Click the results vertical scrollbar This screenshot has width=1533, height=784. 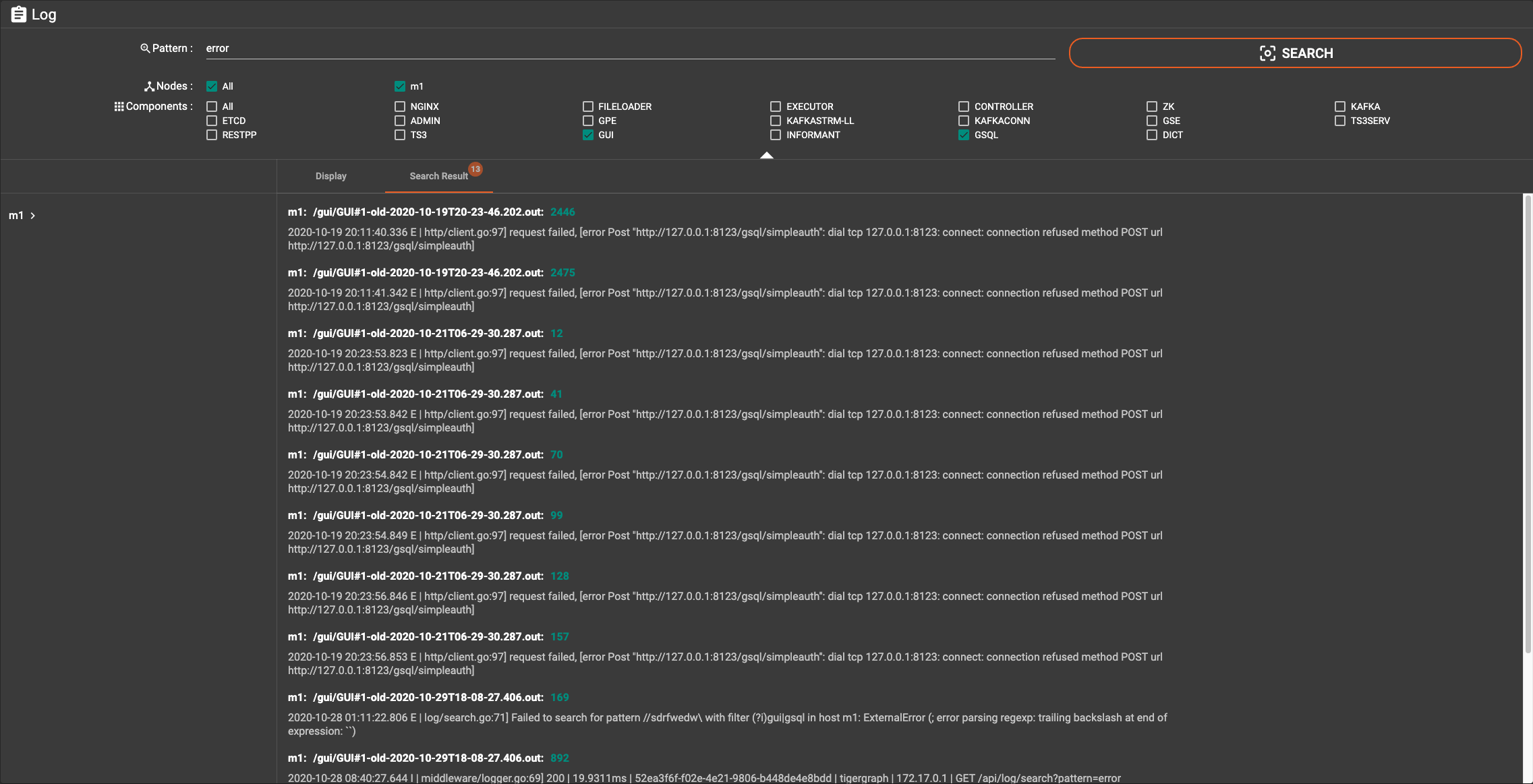pos(1528,425)
